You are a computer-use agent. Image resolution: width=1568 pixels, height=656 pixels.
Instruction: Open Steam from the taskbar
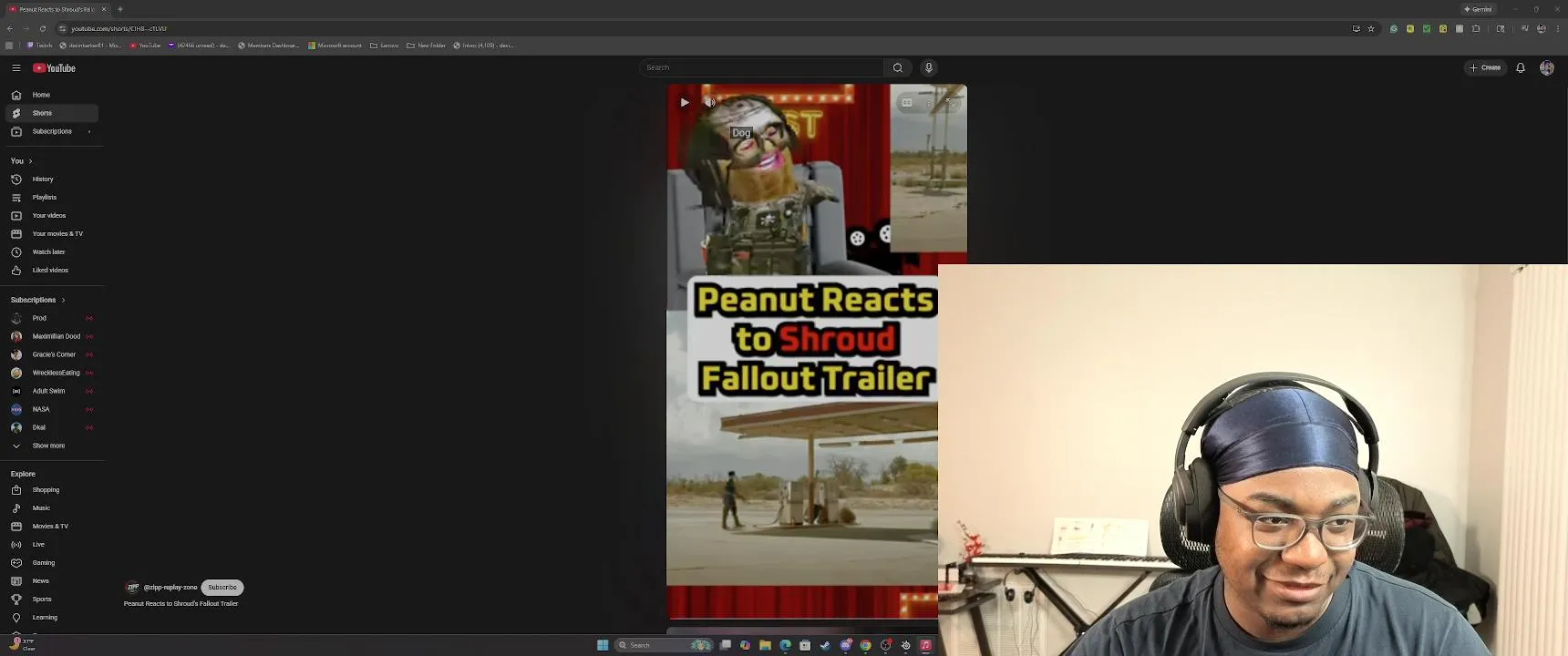pos(825,645)
